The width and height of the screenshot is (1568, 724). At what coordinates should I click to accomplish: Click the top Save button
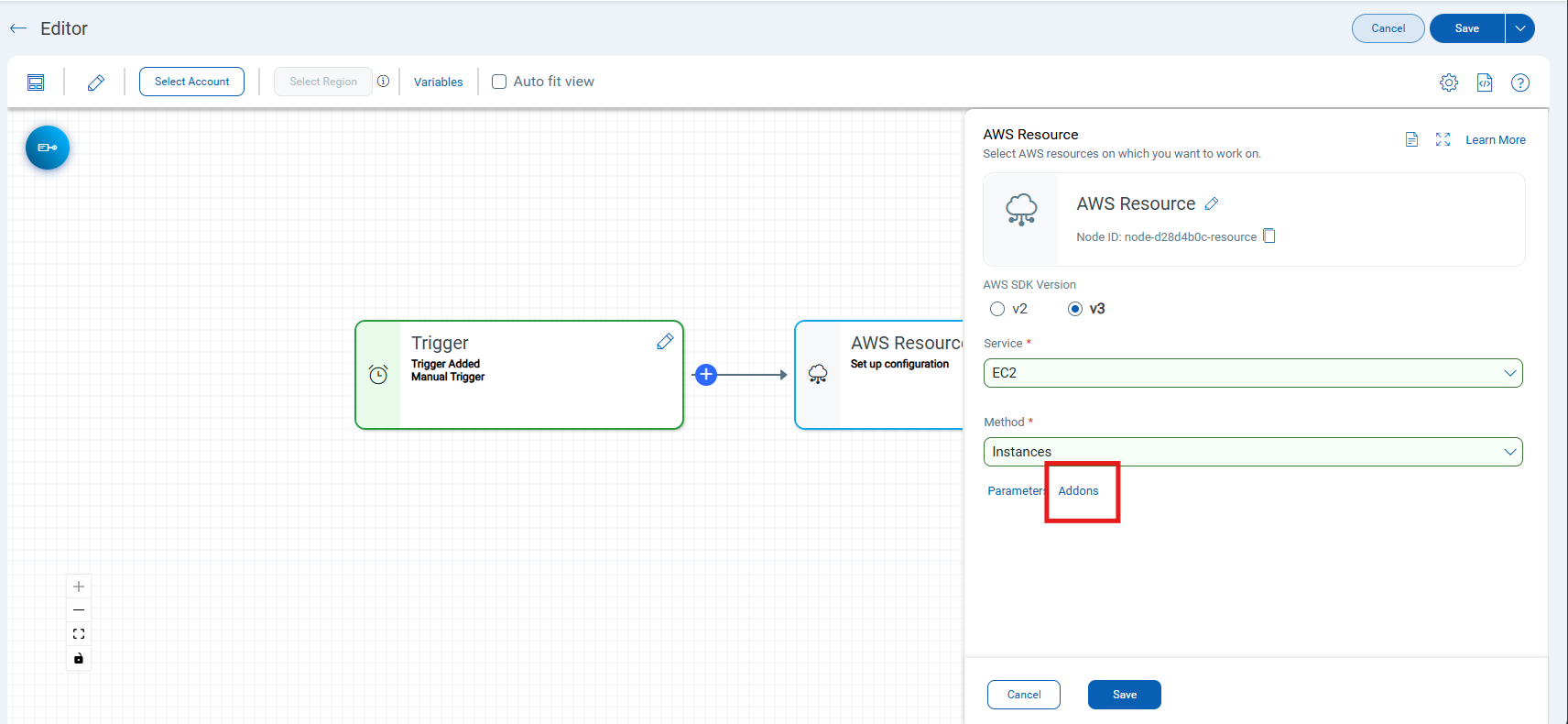pyautogui.click(x=1467, y=28)
